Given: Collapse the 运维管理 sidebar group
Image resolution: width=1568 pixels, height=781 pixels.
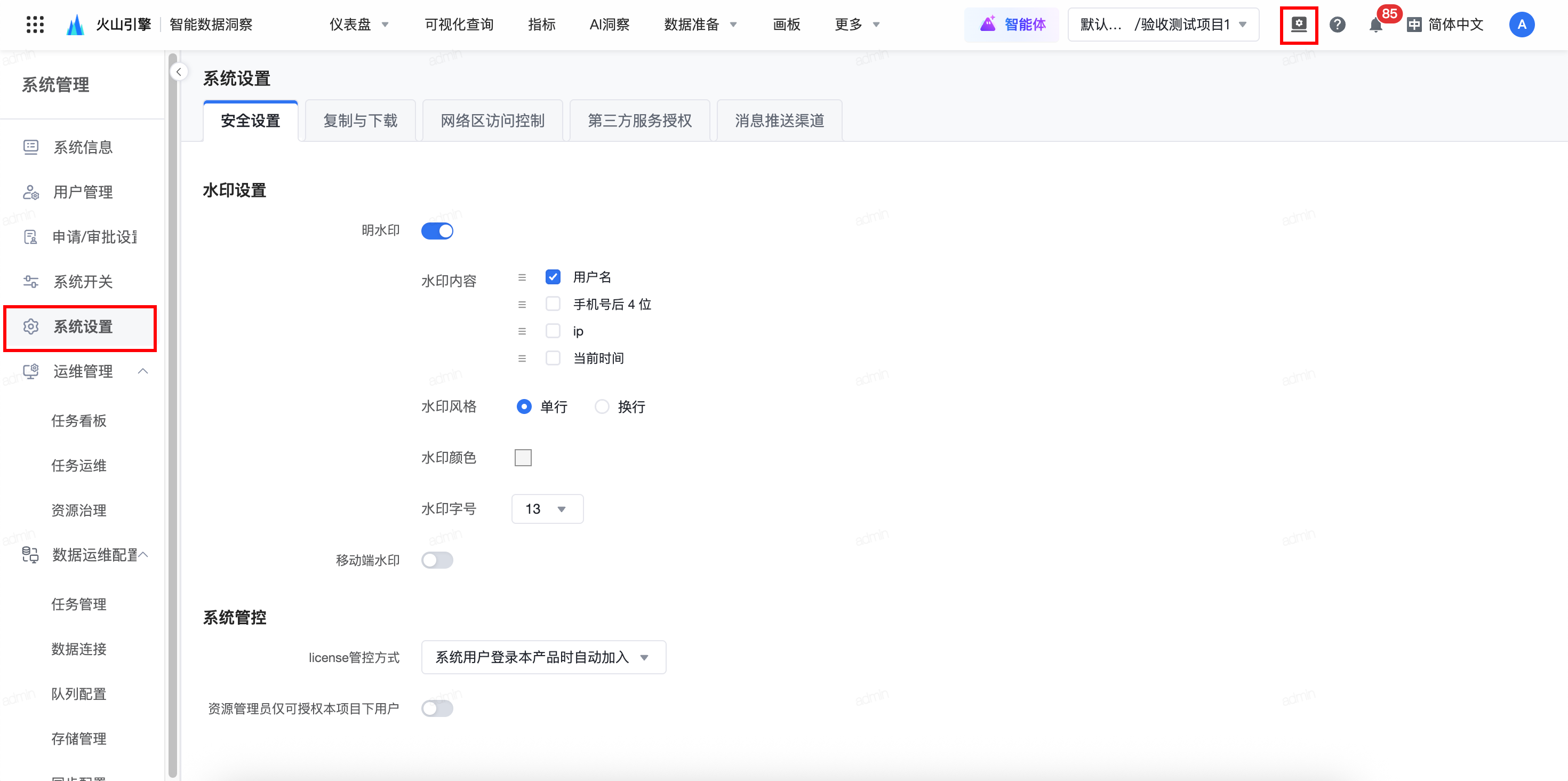Looking at the screenshot, I should 143,371.
